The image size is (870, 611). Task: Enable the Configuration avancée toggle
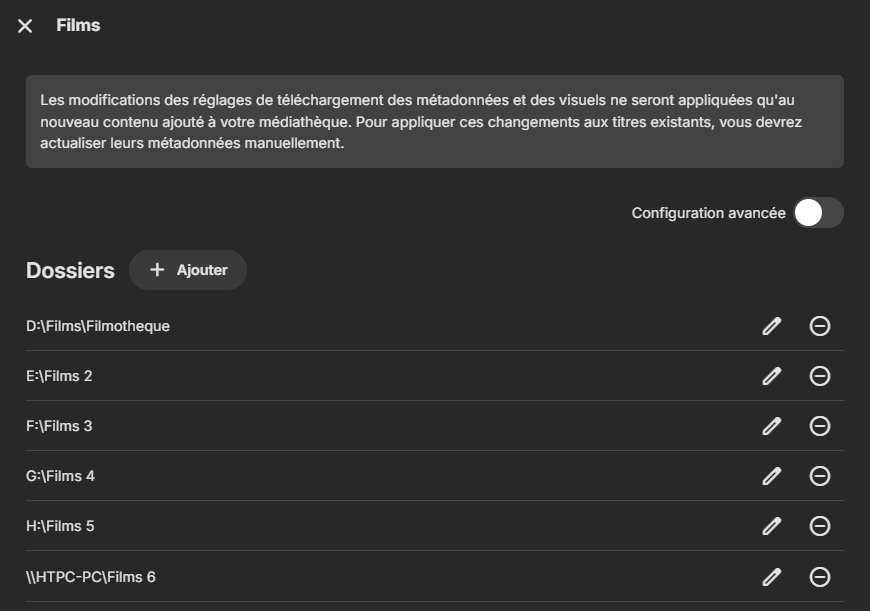(x=818, y=213)
